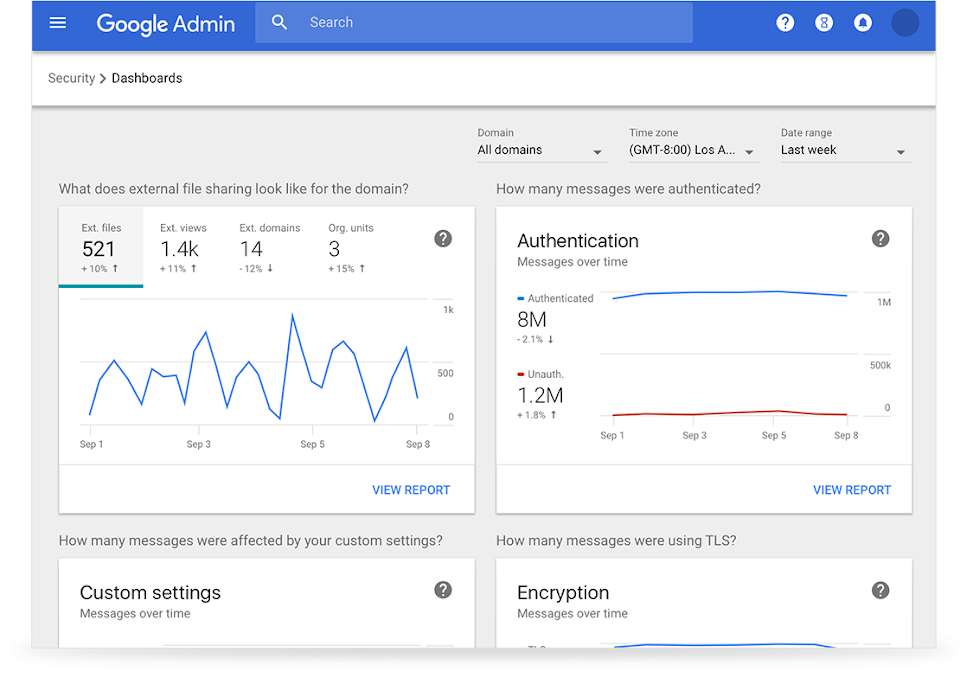Switch to the Ext. domains tab
960x678 pixels.
[x=269, y=247]
